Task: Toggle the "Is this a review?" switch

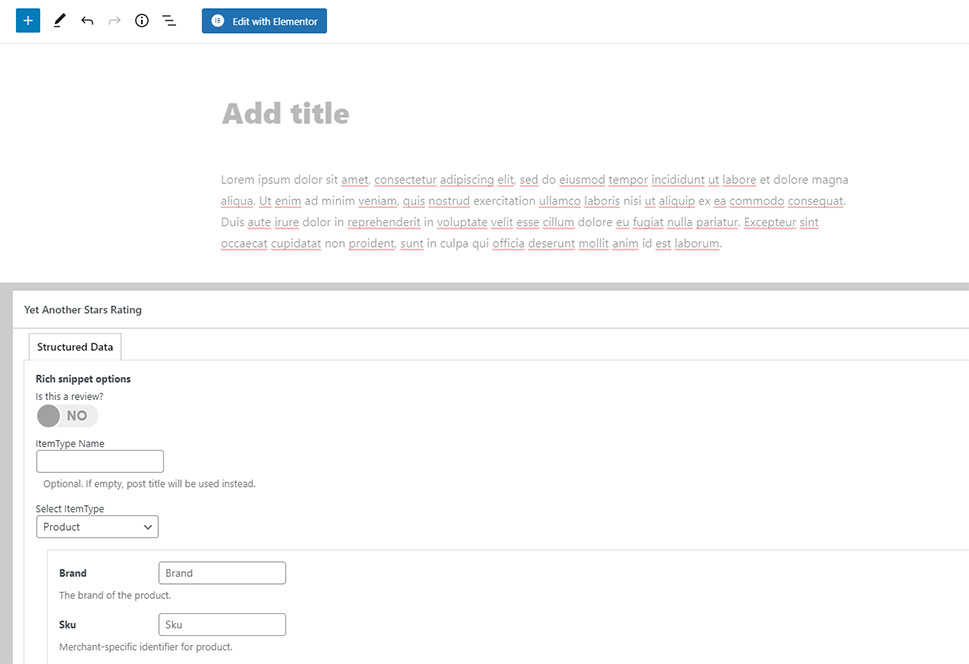Action: tap(67, 415)
